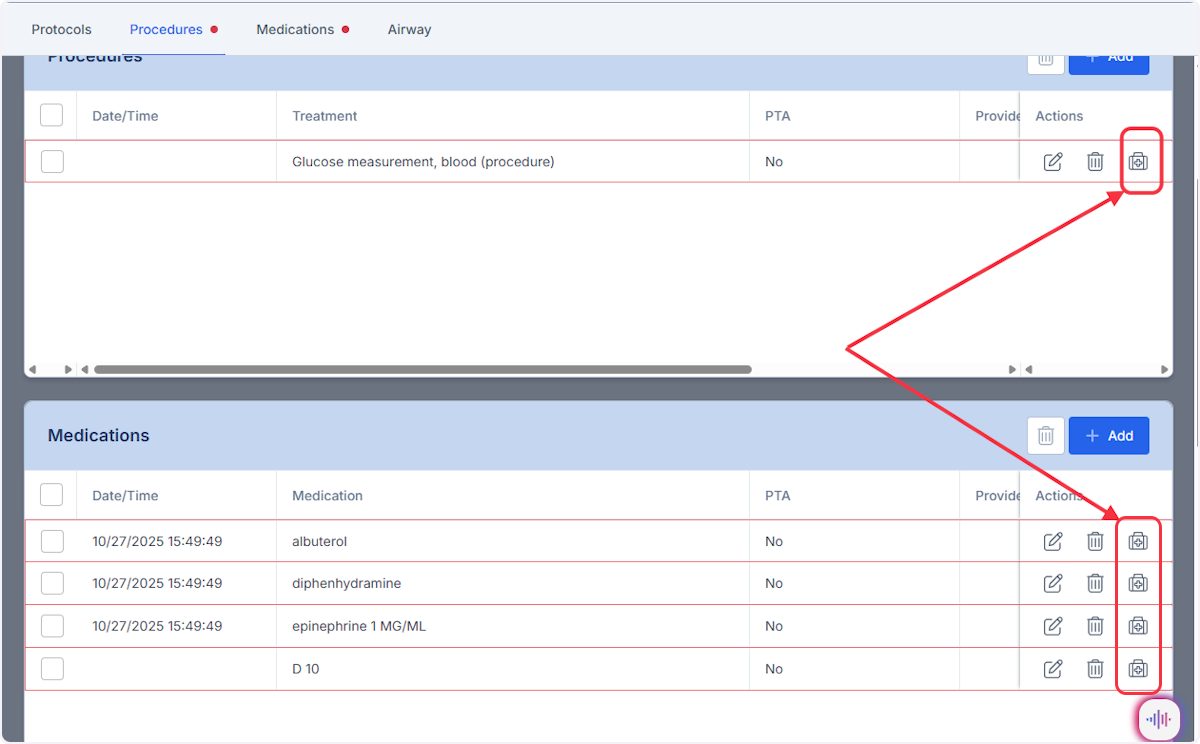The image size is (1200, 744).
Task: Click the Procedures table scroll right arrow
Action: [x=1014, y=369]
